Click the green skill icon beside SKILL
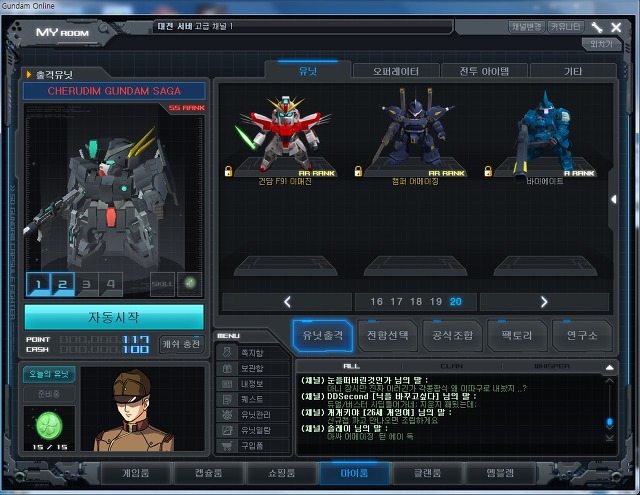The image size is (640, 495). pyautogui.click(x=190, y=284)
